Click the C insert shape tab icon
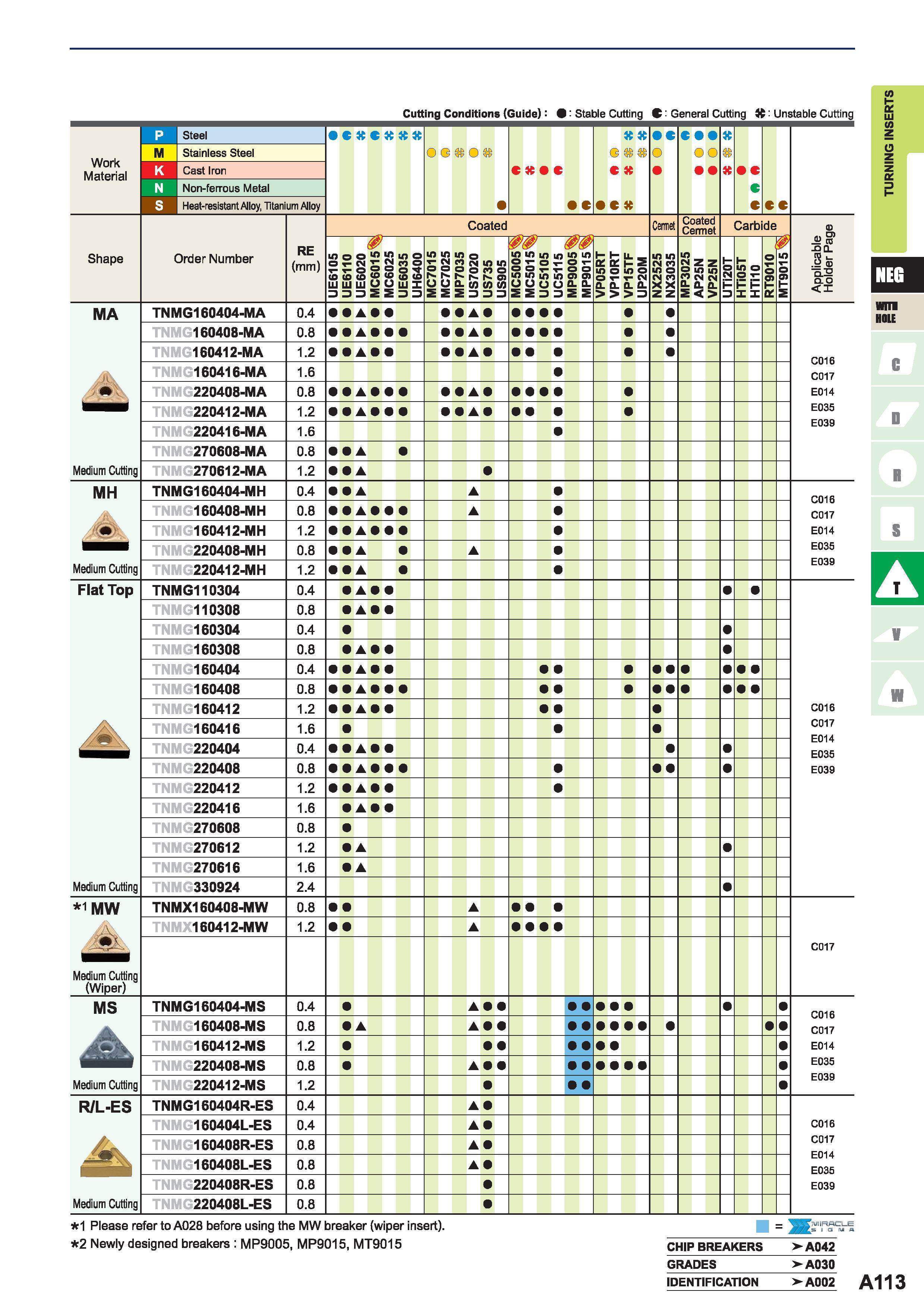Image resolution: width=924 pixels, height=1308 pixels. (896, 359)
